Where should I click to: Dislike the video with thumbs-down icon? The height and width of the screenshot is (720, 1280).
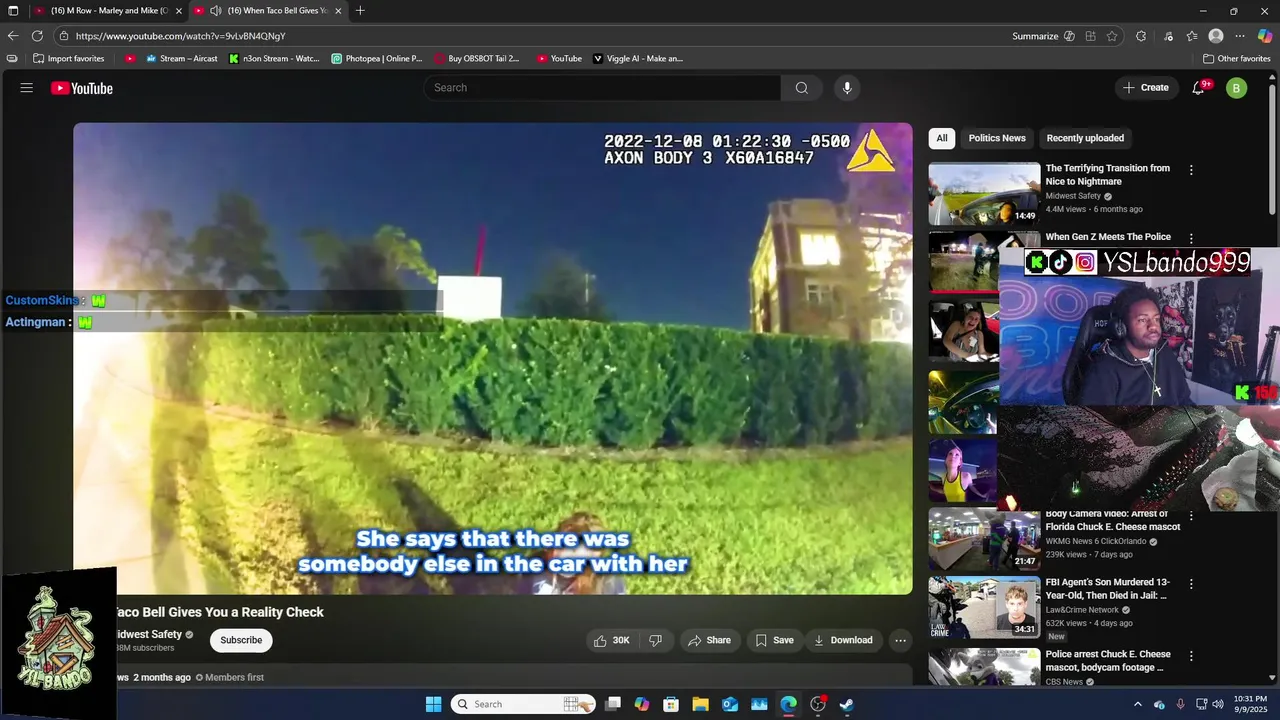[x=656, y=640]
